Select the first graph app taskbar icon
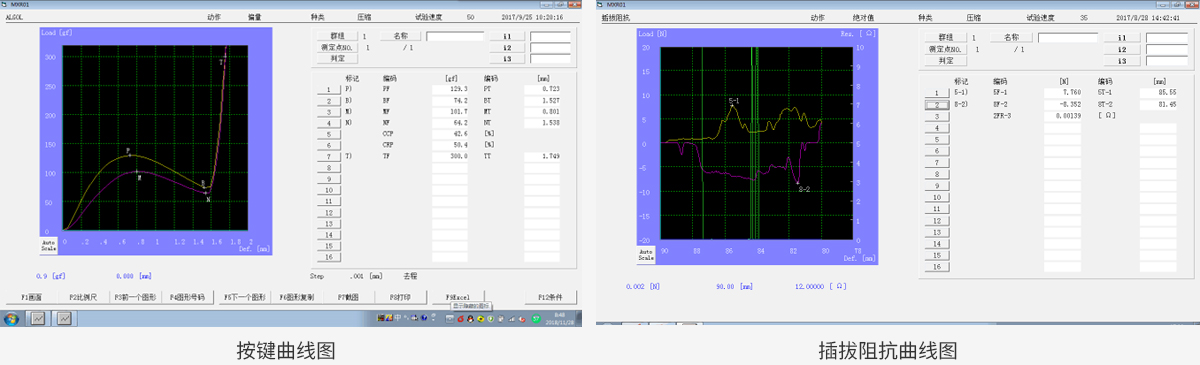Viewport: 1200px width, 365px height. point(39,319)
